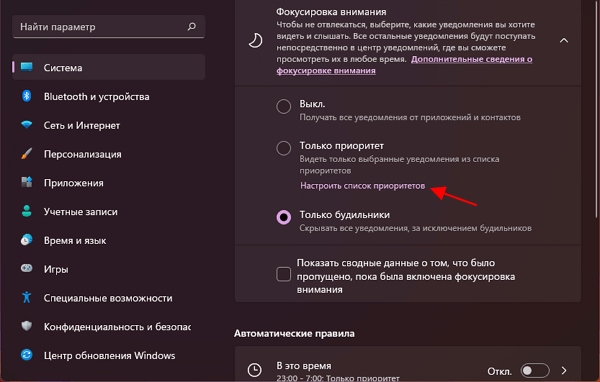Viewport: 600px width, 382px height.
Task: Click the Bluetooth icon in sidebar
Action: [26, 96]
